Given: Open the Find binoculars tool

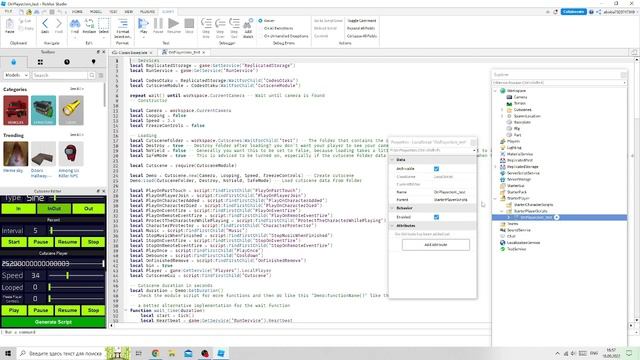Looking at the screenshot, I should pyautogui.click(x=75, y=25).
